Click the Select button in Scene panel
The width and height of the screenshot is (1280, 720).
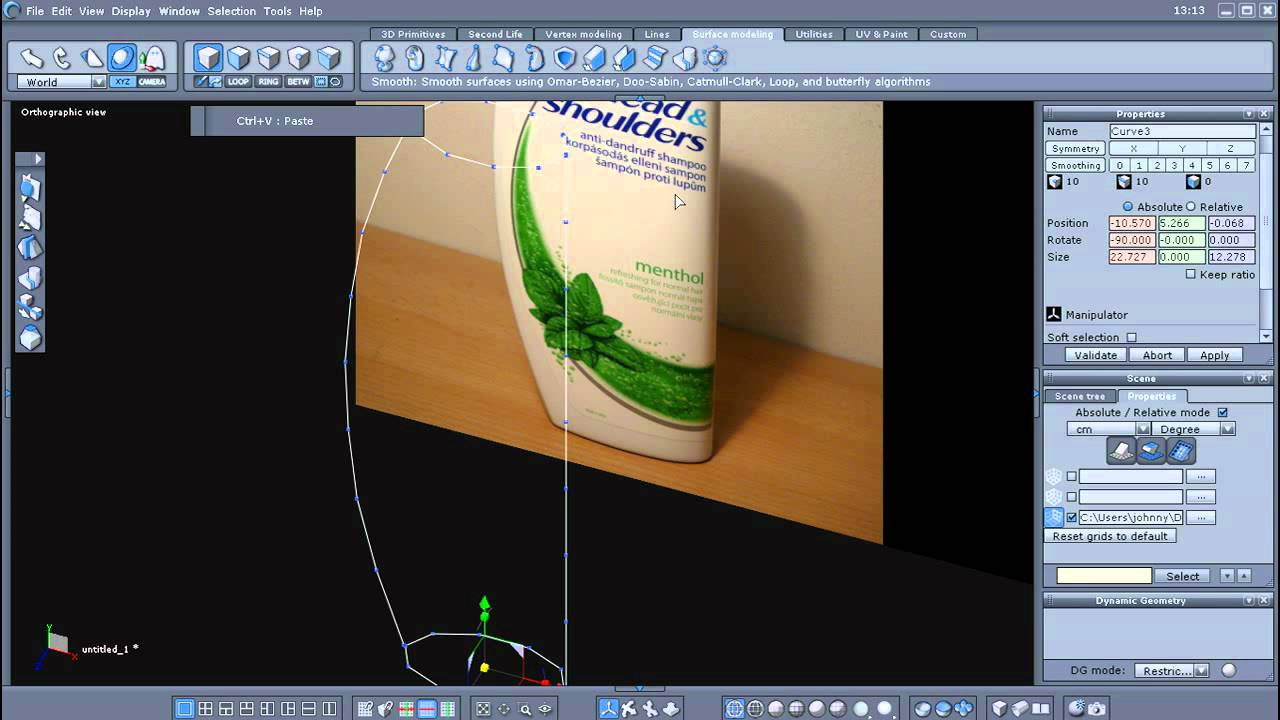(x=1183, y=576)
